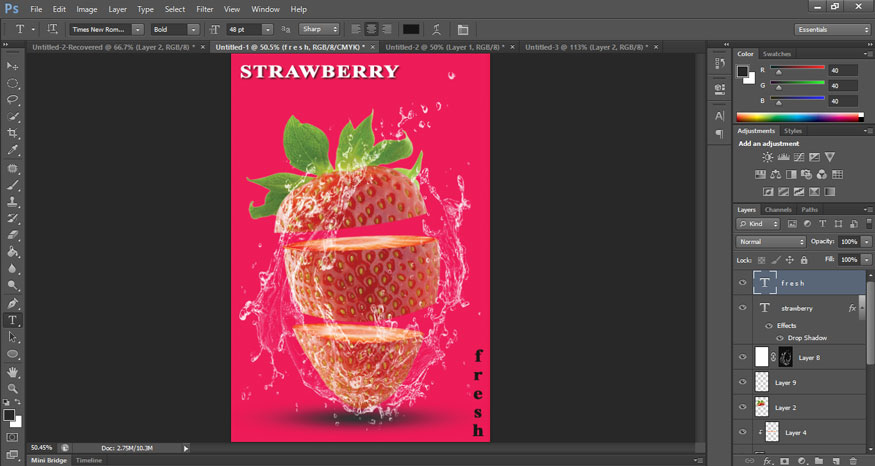Click the text color swatch in options bar

pyautogui.click(x=411, y=29)
